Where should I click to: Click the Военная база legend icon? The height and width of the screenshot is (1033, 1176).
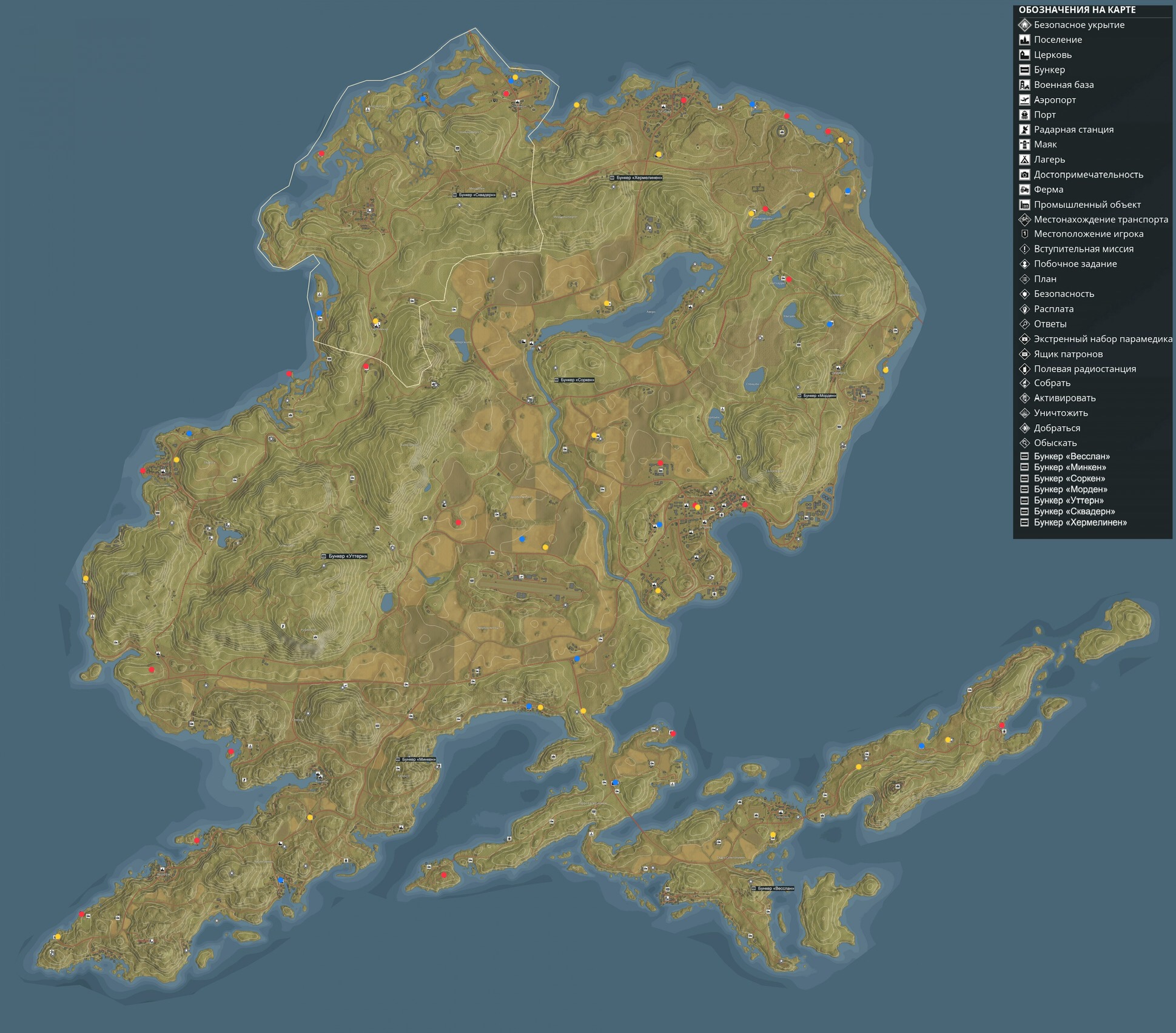[x=1024, y=85]
